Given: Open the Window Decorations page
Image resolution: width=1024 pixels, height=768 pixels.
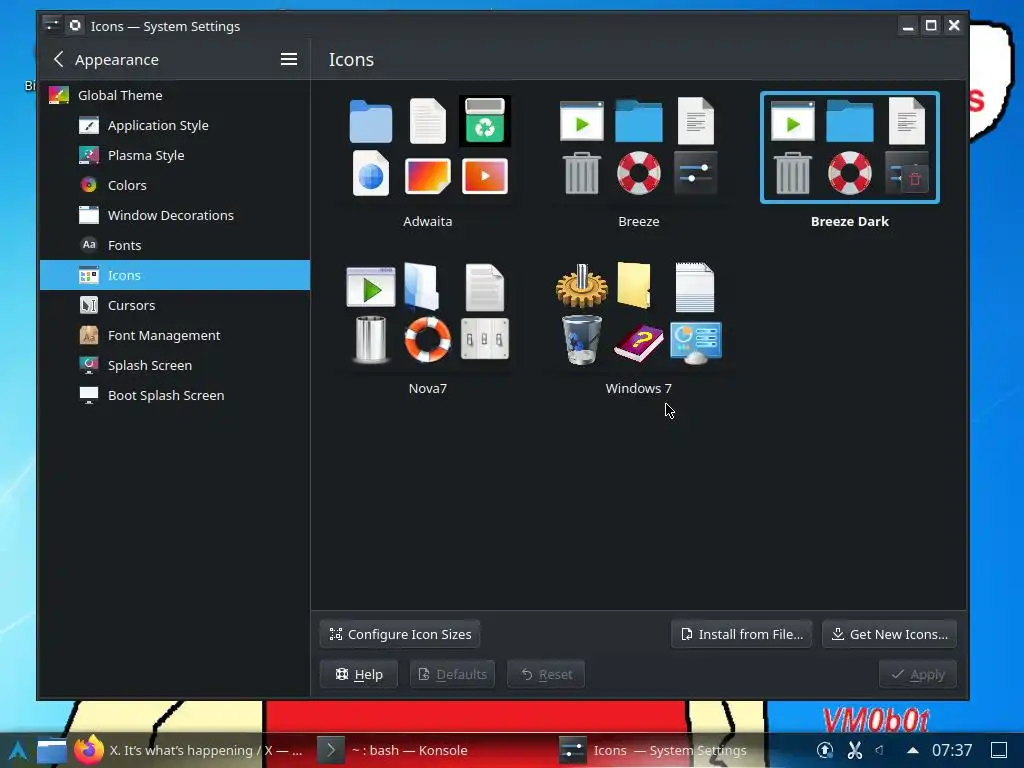Looking at the screenshot, I should pyautogui.click(x=175, y=216).
